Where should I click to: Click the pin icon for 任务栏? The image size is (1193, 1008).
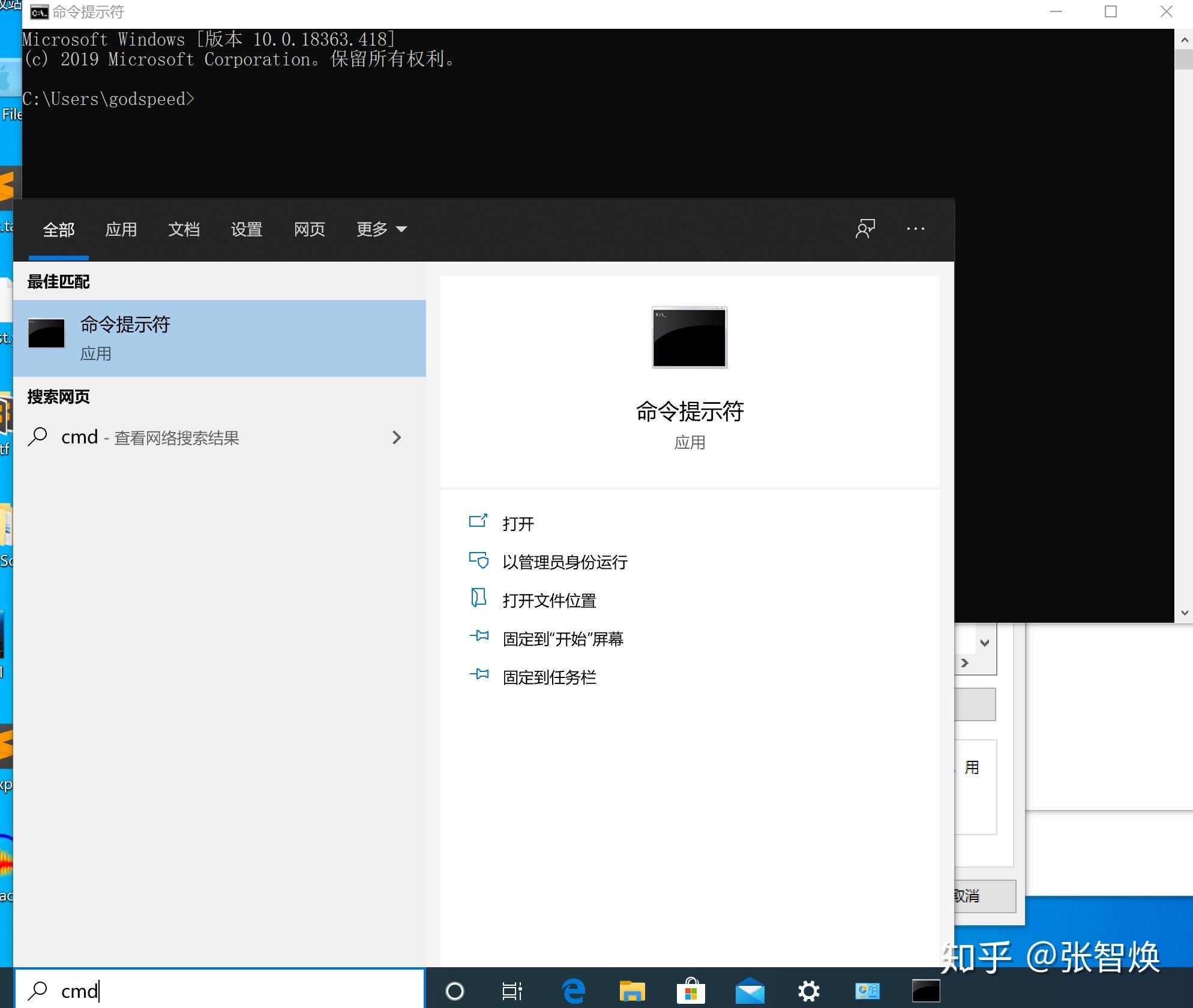click(x=479, y=674)
